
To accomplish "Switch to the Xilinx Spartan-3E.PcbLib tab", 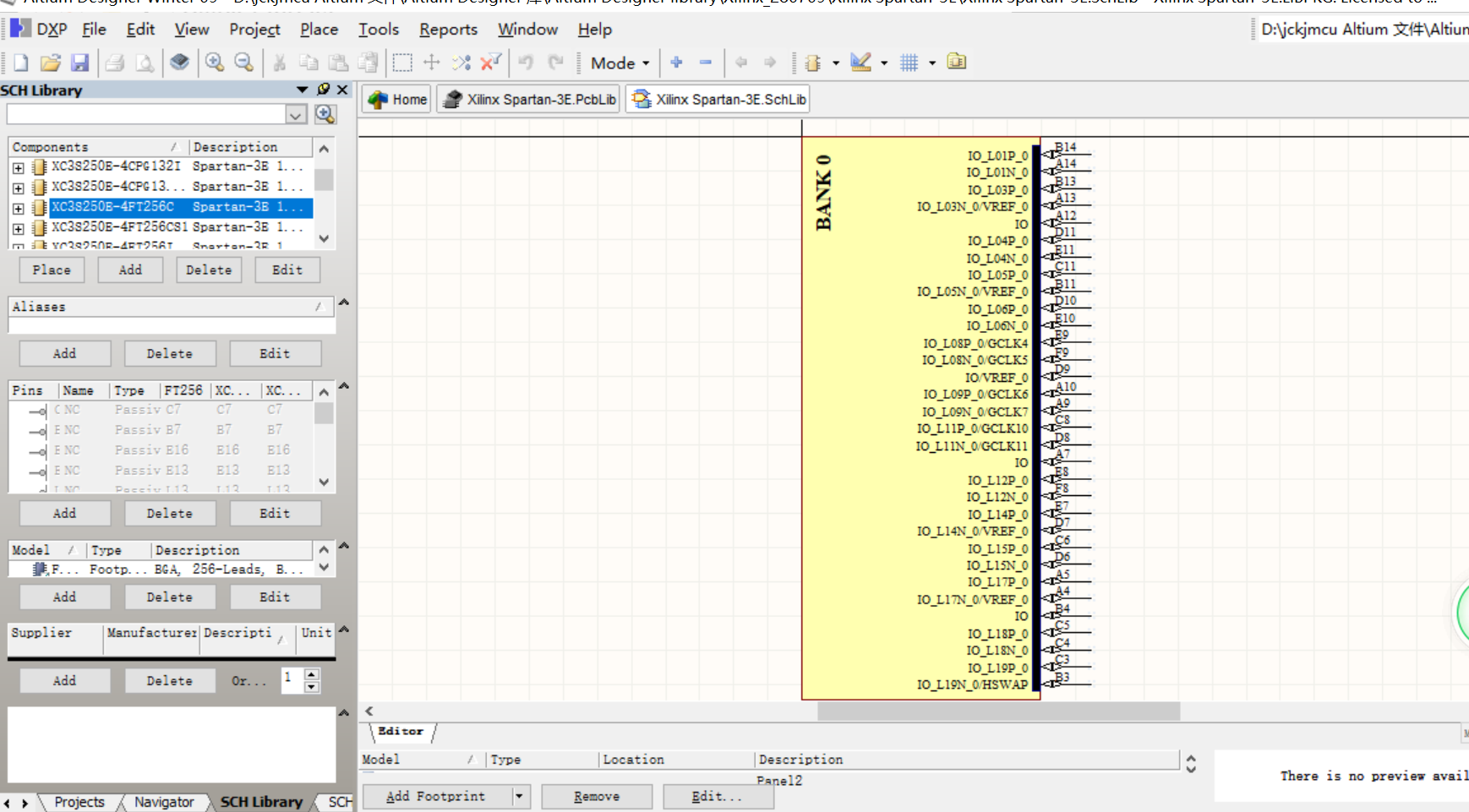I will 529,100.
